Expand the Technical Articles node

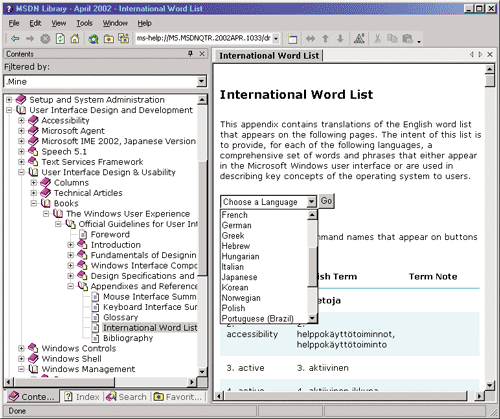click(34, 193)
